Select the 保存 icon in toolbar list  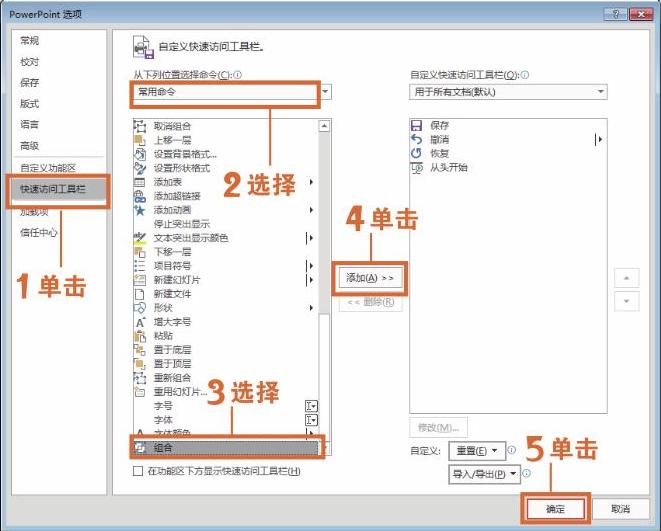point(416,126)
